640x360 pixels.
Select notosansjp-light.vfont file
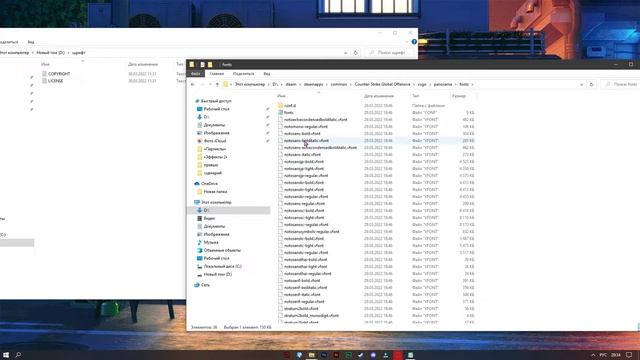click(x=304, y=169)
